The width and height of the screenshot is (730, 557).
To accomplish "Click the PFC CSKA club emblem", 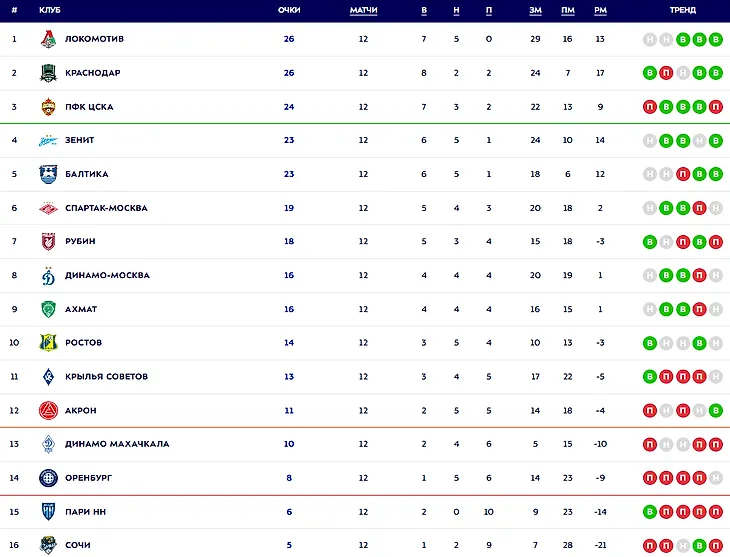I will (48, 107).
